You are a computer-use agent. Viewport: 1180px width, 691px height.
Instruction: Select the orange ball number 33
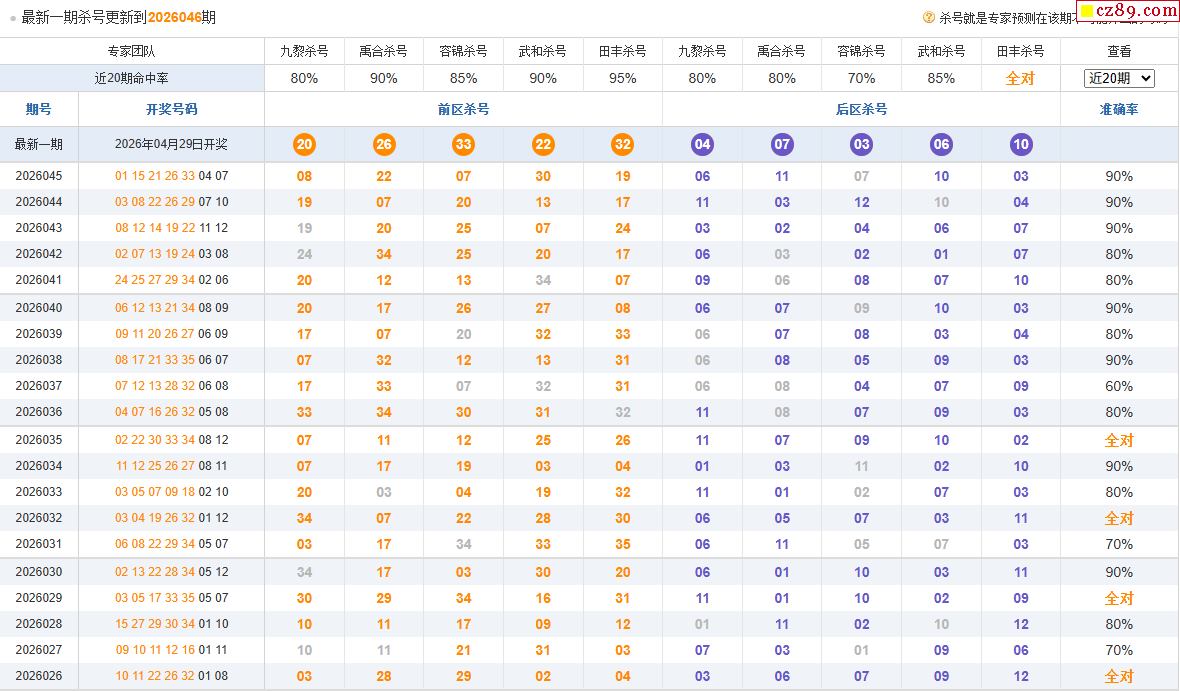coord(463,144)
